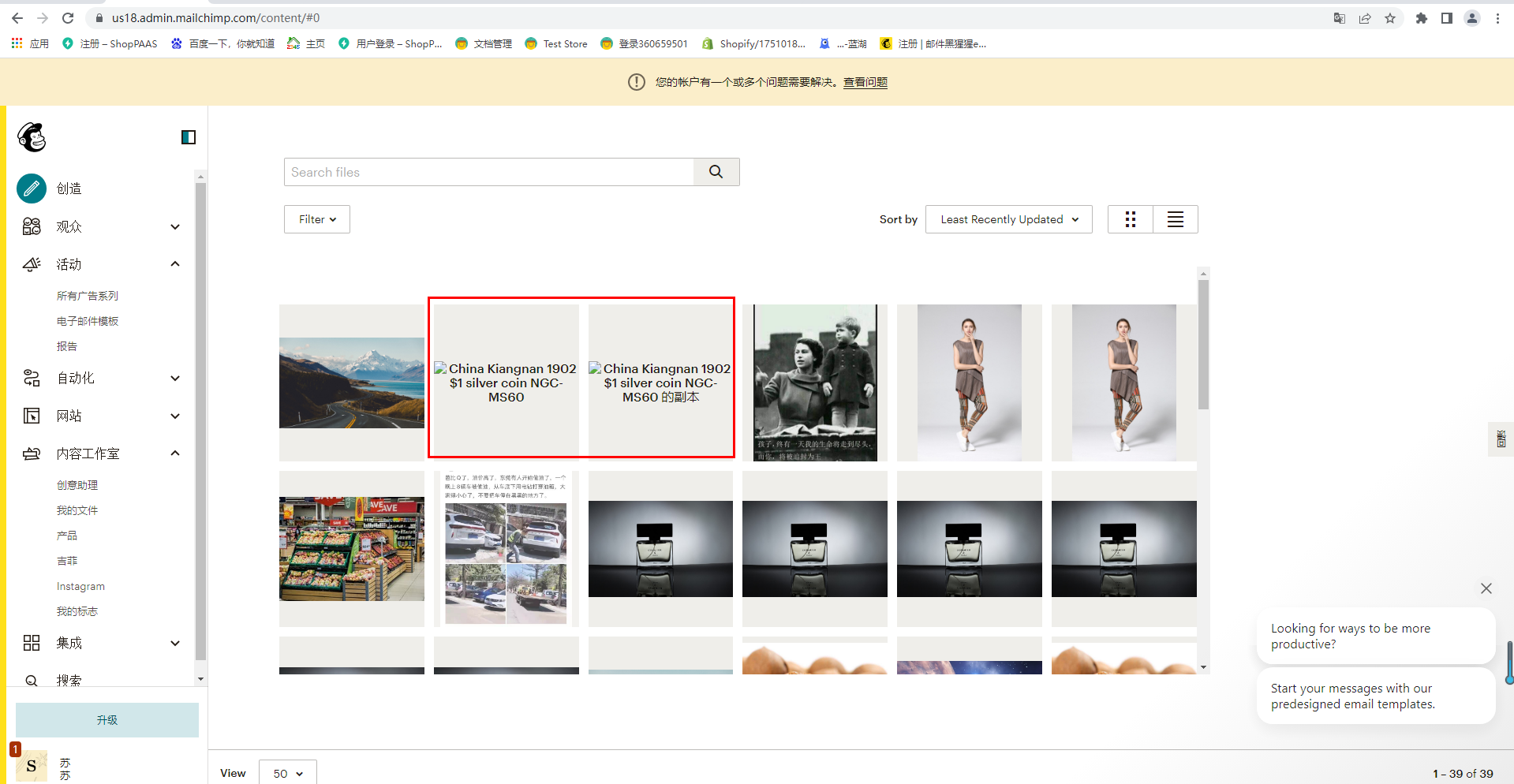The width and height of the screenshot is (1514, 784).
Task: Reload the page with browser refresh
Action: (x=68, y=18)
